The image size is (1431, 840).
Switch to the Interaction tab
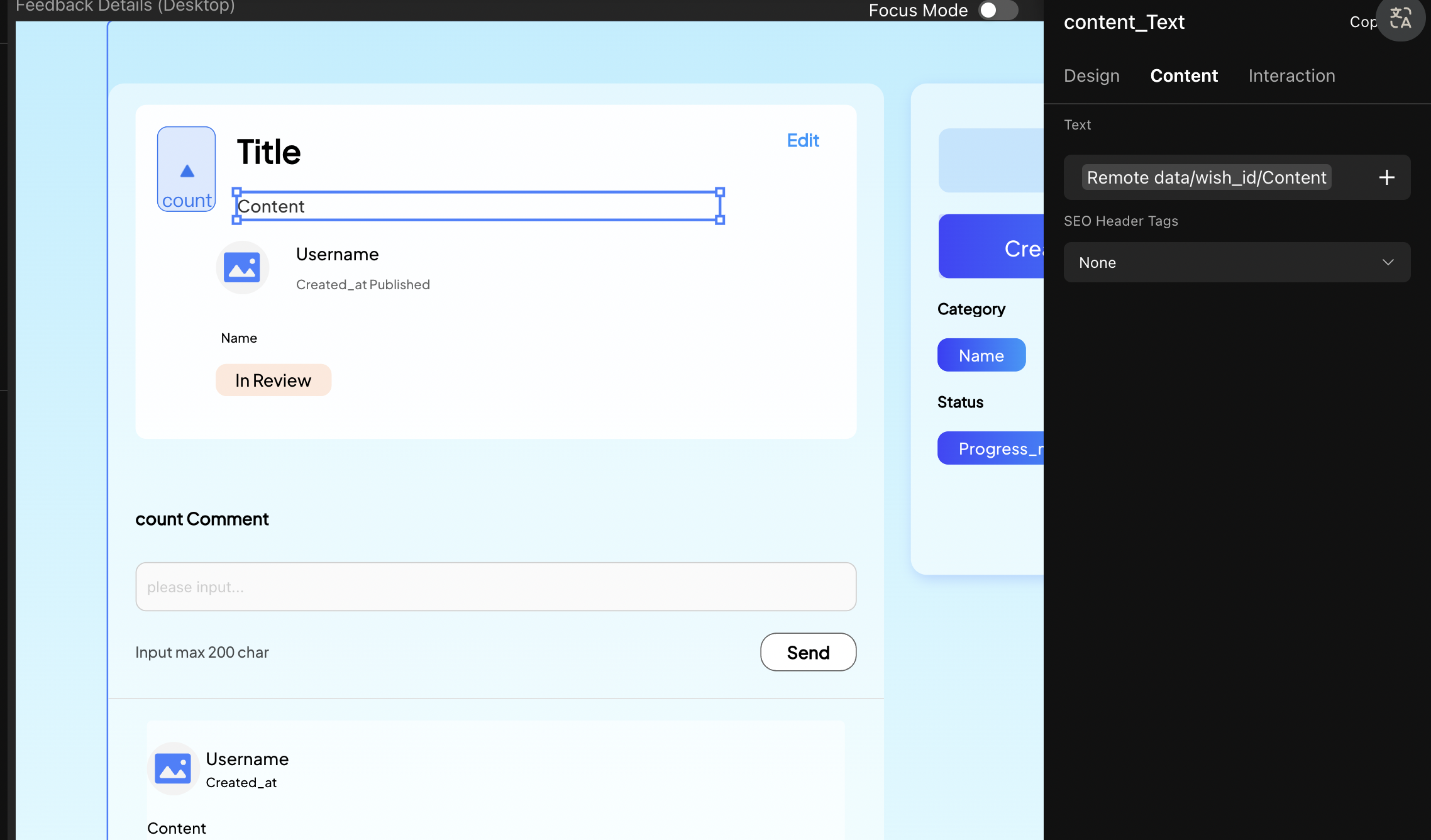coord(1291,75)
